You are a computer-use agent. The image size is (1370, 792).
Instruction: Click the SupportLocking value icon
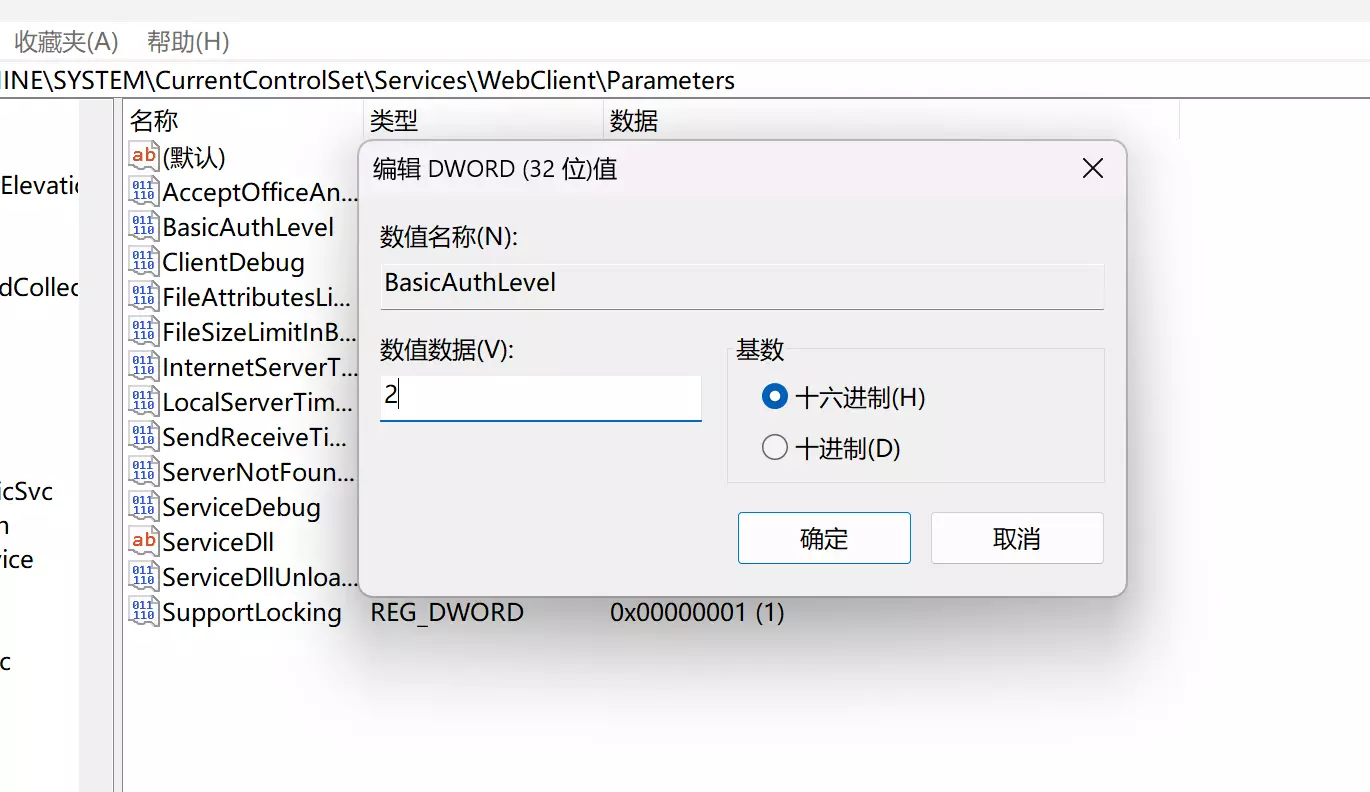(143, 612)
